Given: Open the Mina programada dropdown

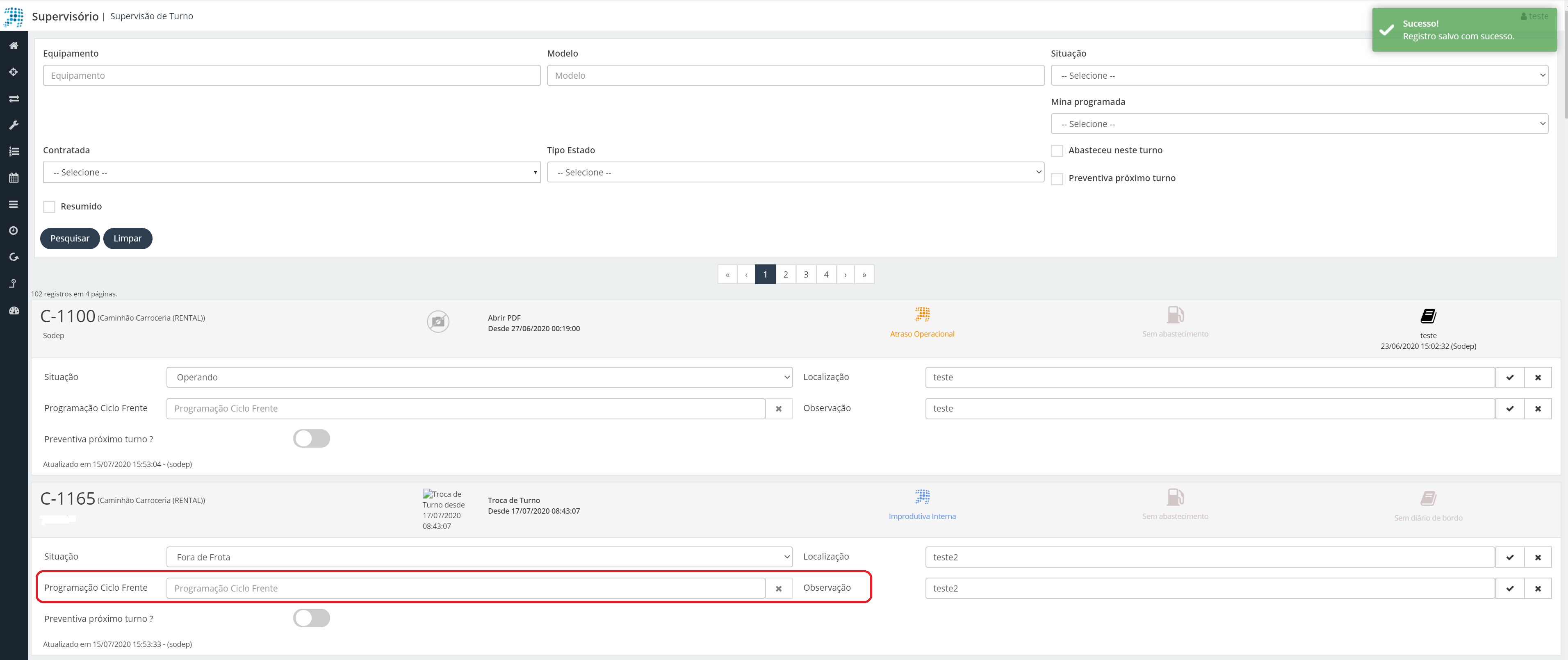Looking at the screenshot, I should (1299, 123).
